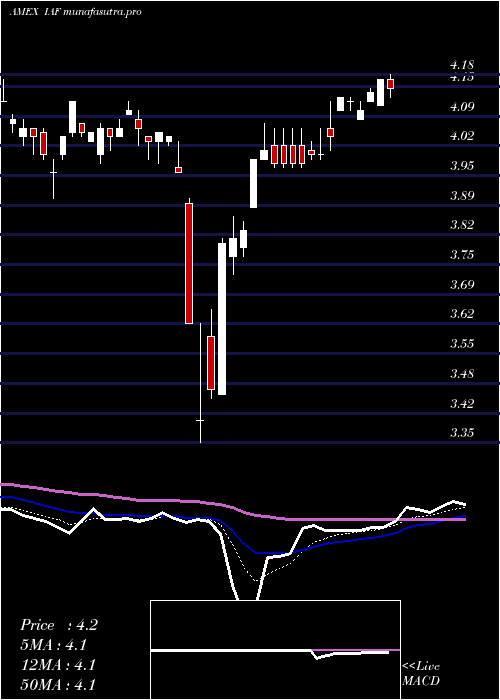Click the '50MA : 4.1' readout
This screenshot has height=700, width=500.
coord(58,685)
